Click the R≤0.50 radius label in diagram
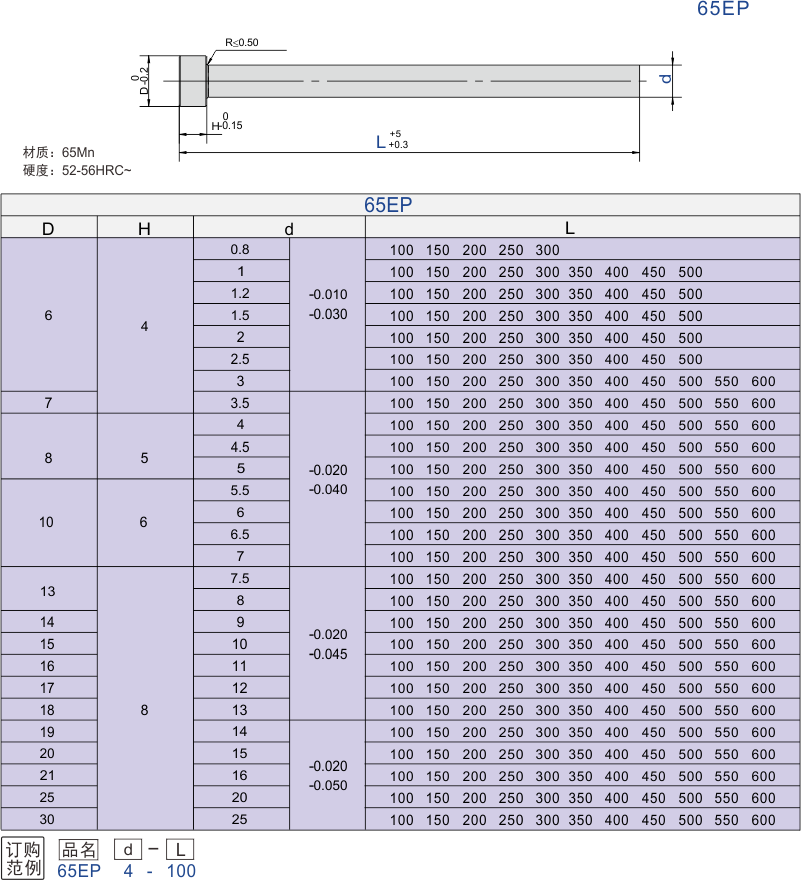The image size is (801, 880). point(241,43)
